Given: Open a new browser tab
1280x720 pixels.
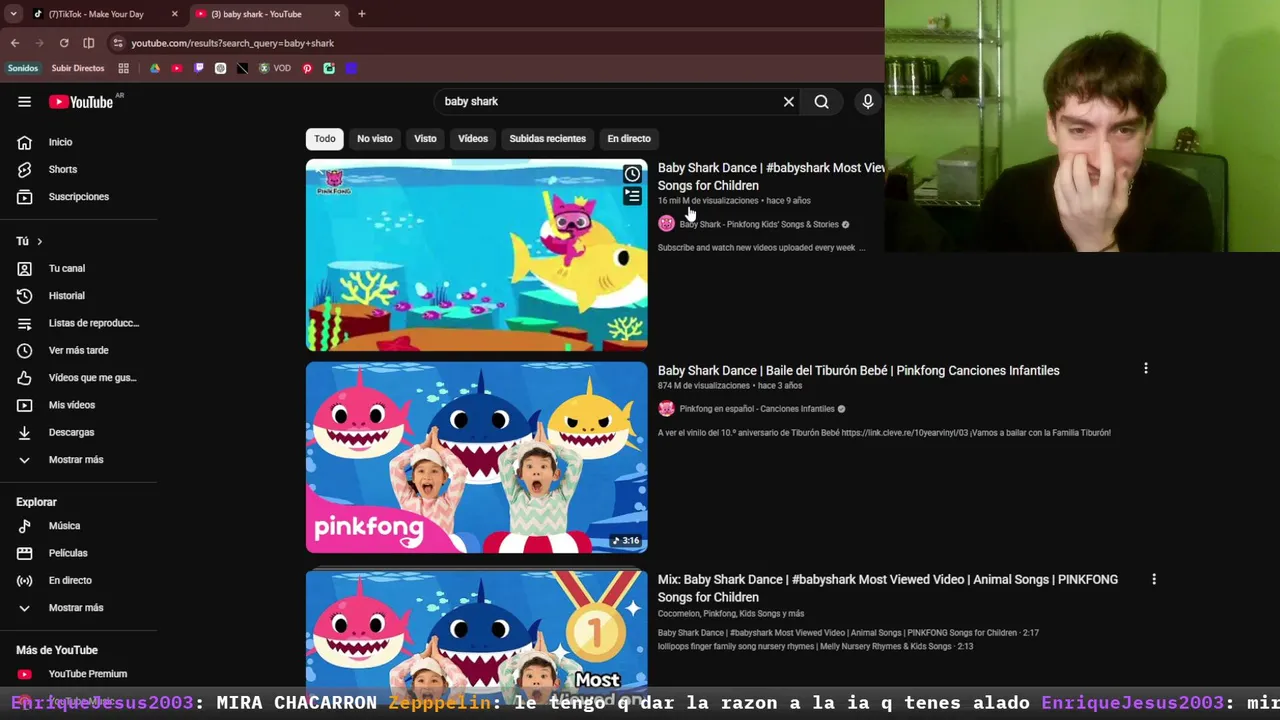Looking at the screenshot, I should [x=362, y=14].
